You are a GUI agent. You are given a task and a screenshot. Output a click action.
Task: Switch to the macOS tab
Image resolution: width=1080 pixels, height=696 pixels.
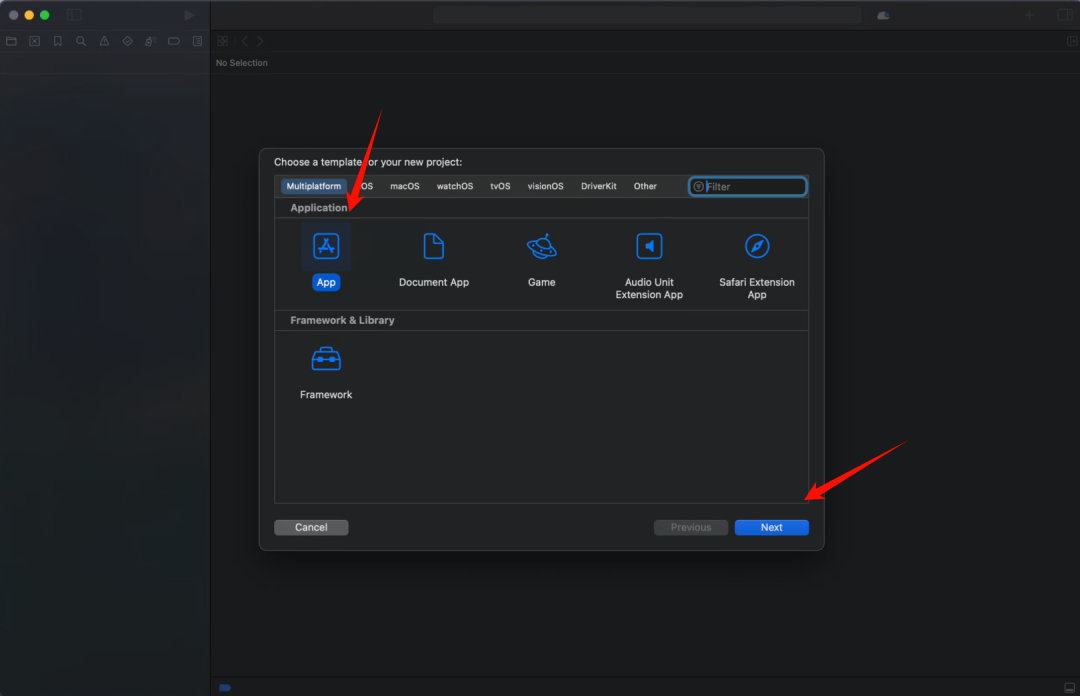coord(404,186)
